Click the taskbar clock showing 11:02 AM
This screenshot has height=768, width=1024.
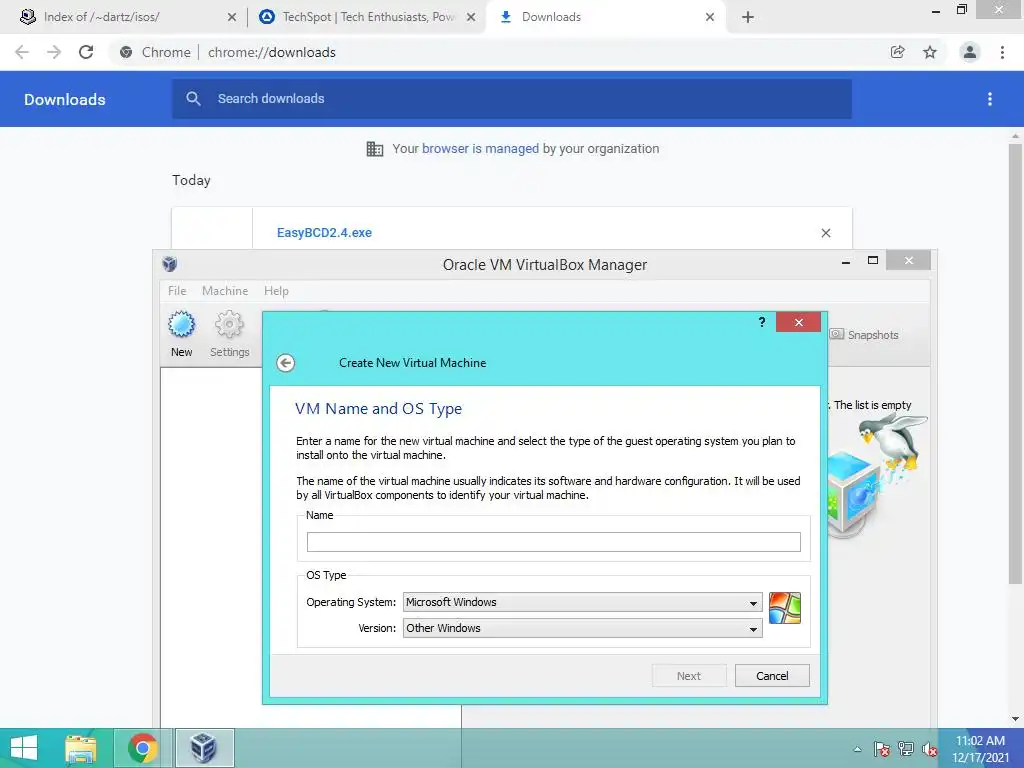(x=980, y=749)
